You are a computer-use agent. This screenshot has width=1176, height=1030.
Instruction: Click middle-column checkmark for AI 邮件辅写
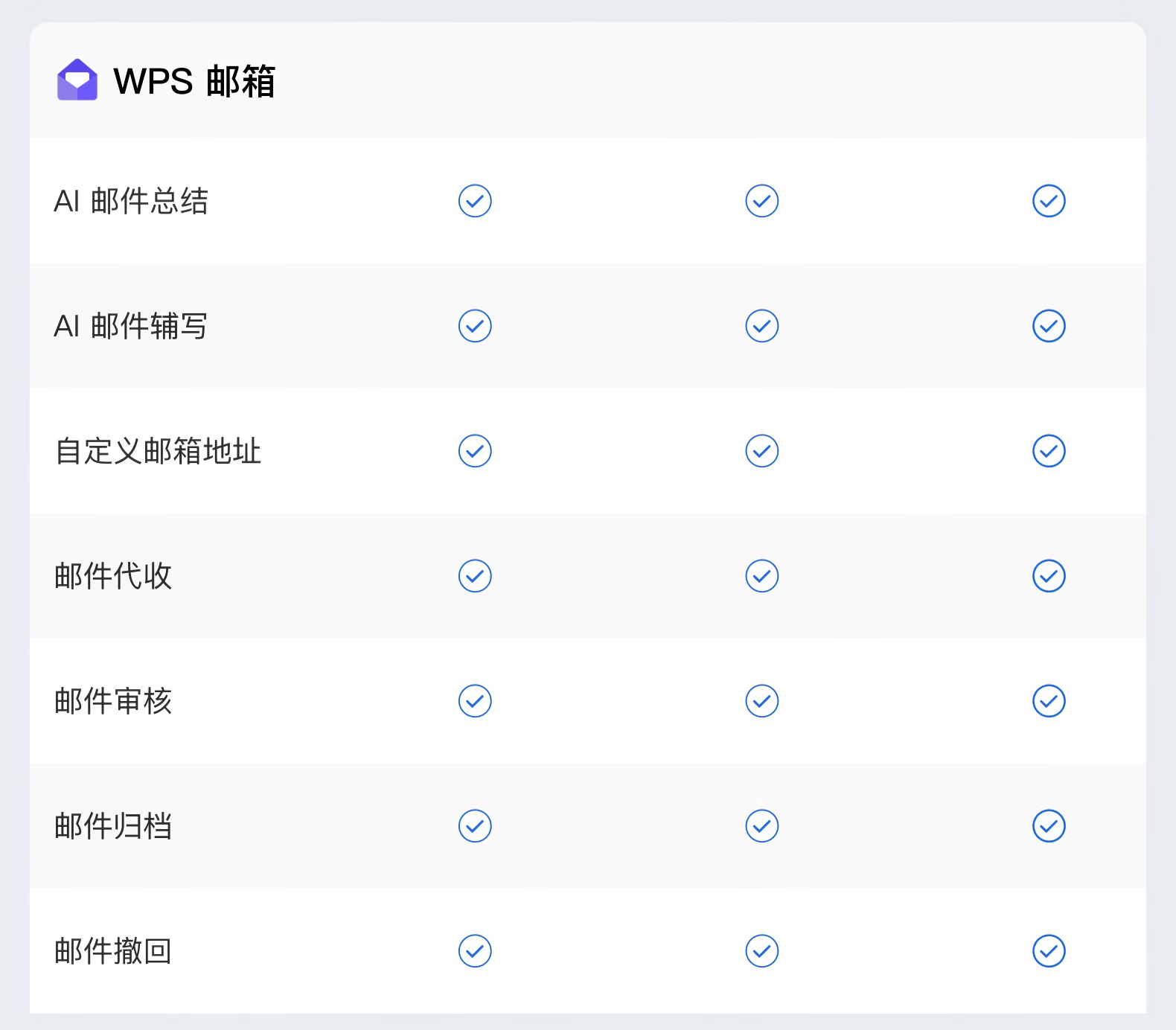761,326
